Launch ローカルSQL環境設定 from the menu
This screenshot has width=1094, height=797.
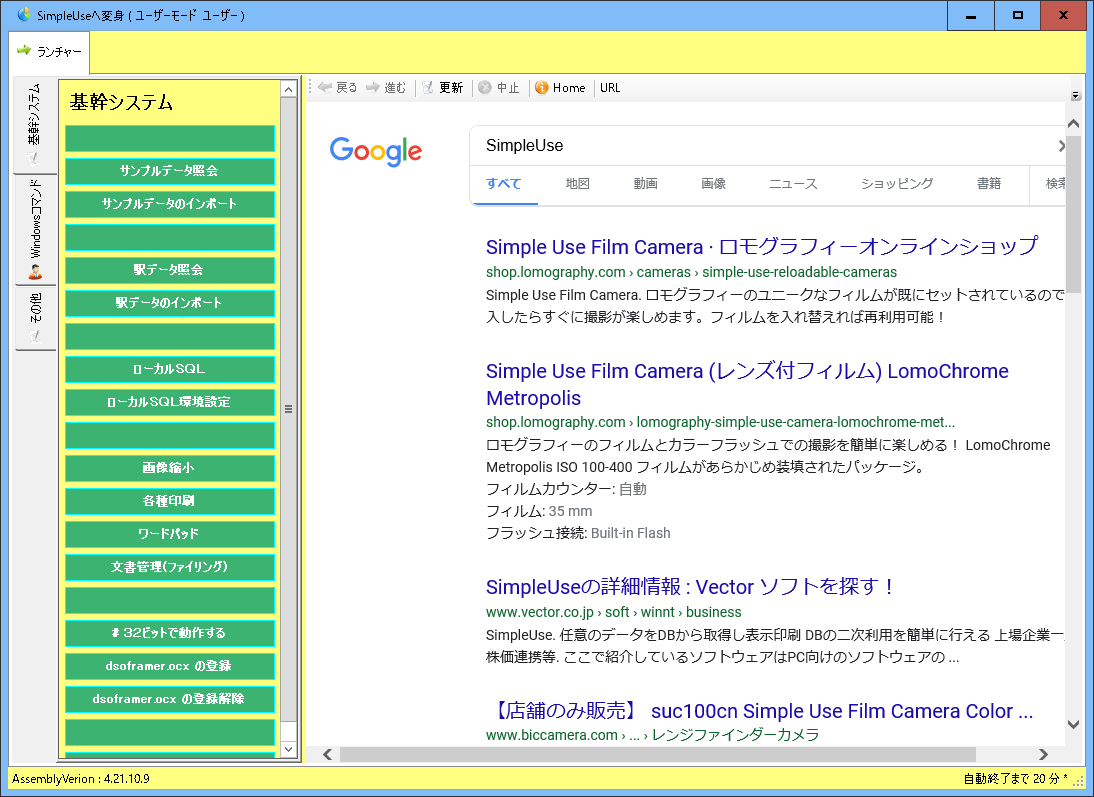[169, 402]
